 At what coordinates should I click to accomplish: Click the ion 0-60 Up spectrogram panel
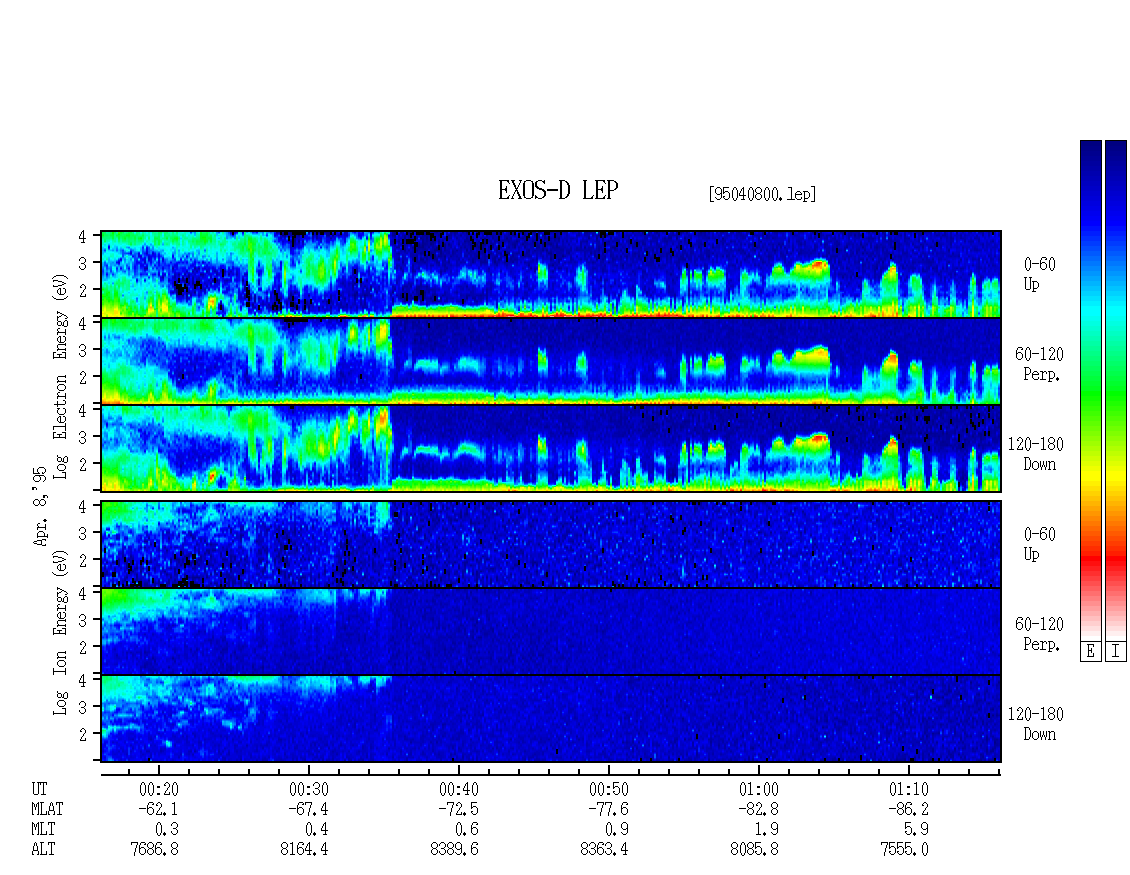pyautogui.click(x=551, y=544)
